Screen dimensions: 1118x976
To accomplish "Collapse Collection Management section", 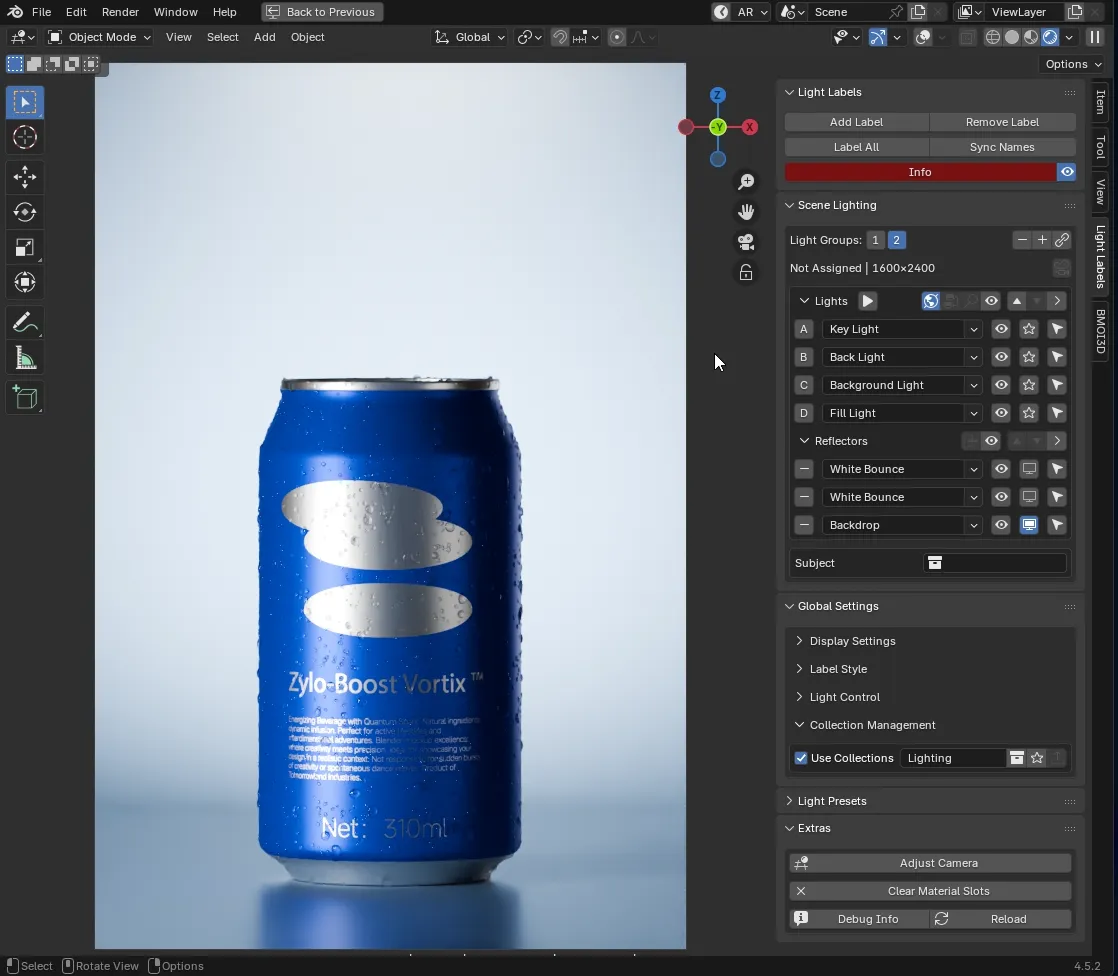I will pos(872,725).
